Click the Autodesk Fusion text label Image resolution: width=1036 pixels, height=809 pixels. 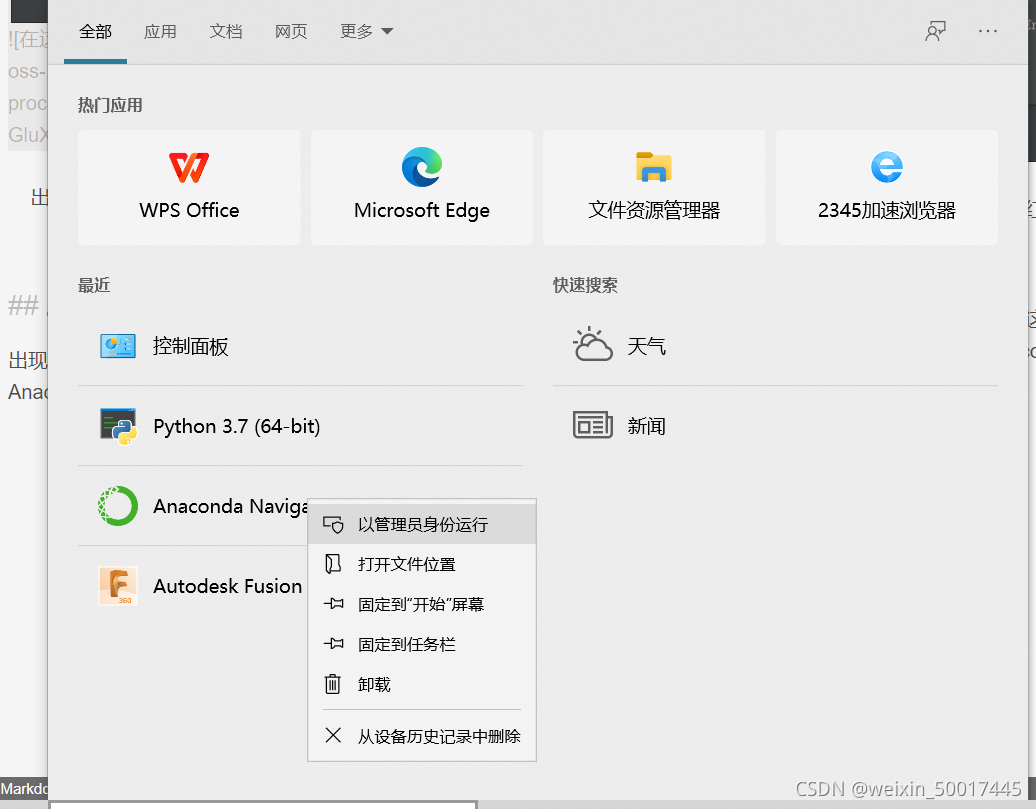pyautogui.click(x=227, y=586)
